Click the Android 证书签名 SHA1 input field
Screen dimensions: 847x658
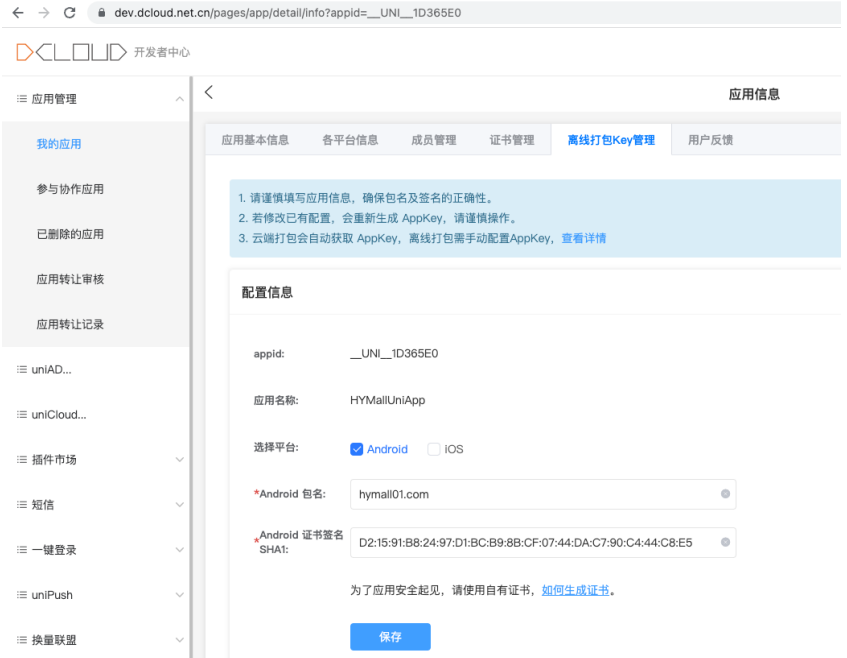543,542
